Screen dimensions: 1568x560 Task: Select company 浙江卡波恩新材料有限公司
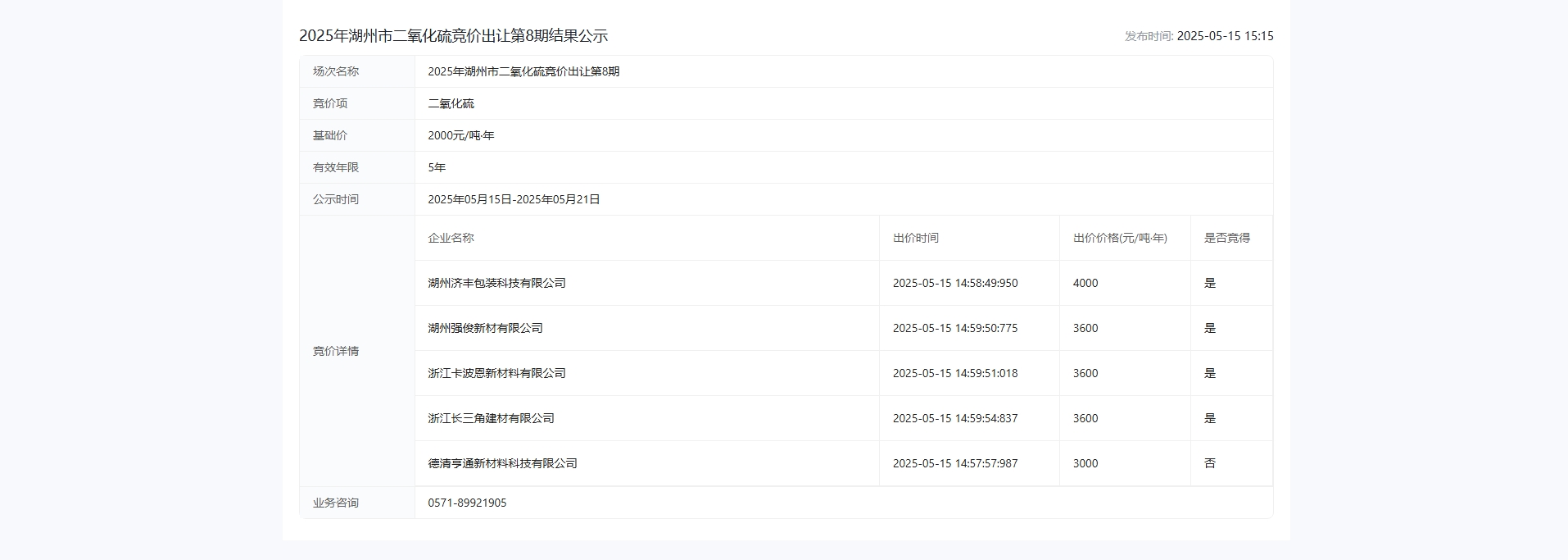[496, 373]
